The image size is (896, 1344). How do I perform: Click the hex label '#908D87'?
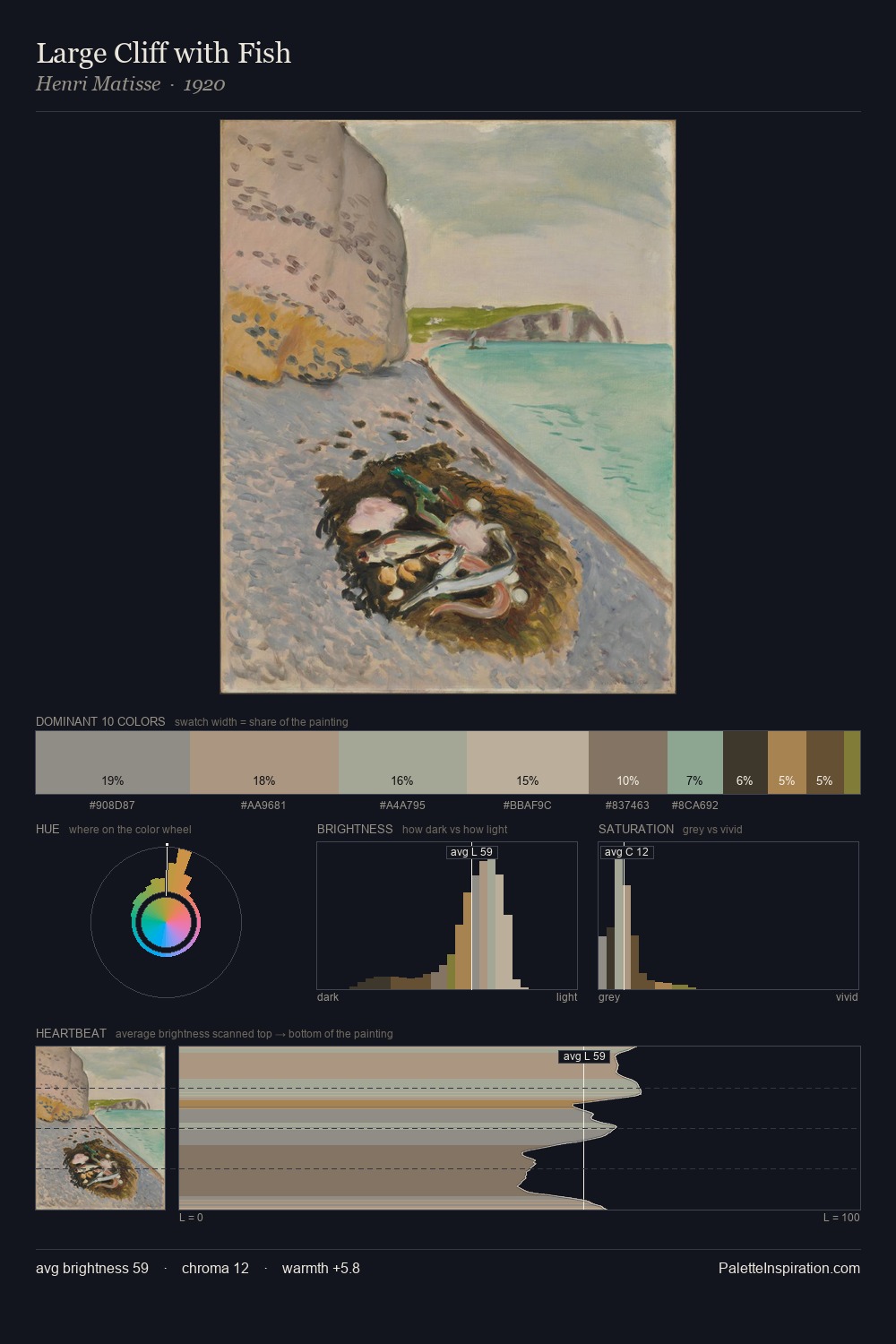coord(112,806)
